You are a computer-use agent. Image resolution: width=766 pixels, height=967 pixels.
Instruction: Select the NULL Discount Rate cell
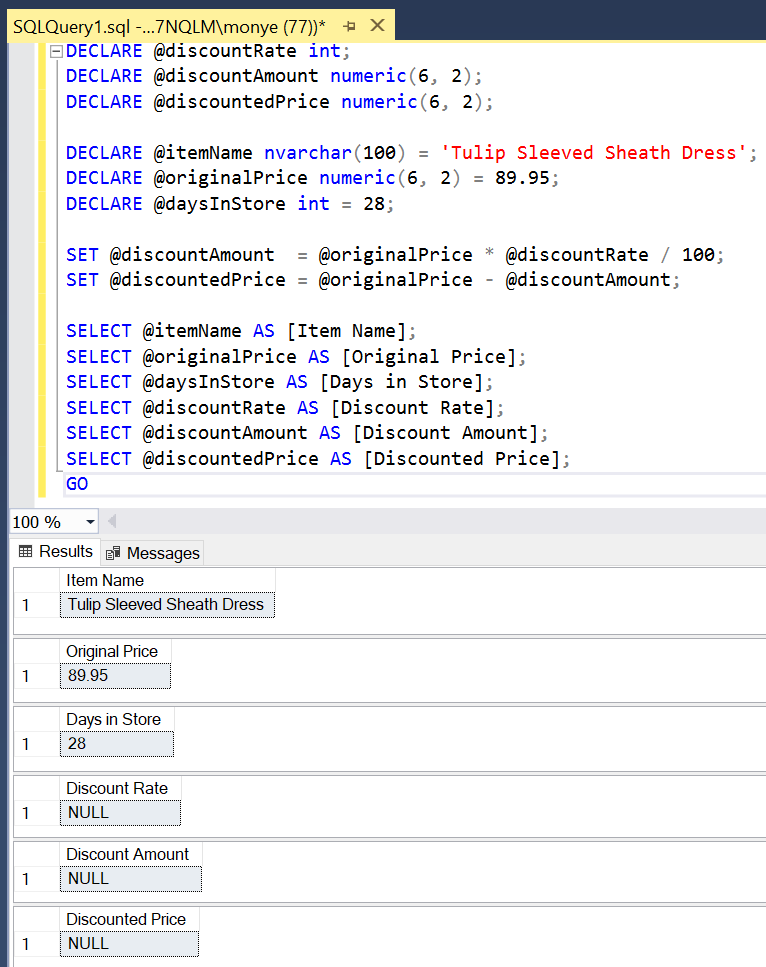click(120, 813)
